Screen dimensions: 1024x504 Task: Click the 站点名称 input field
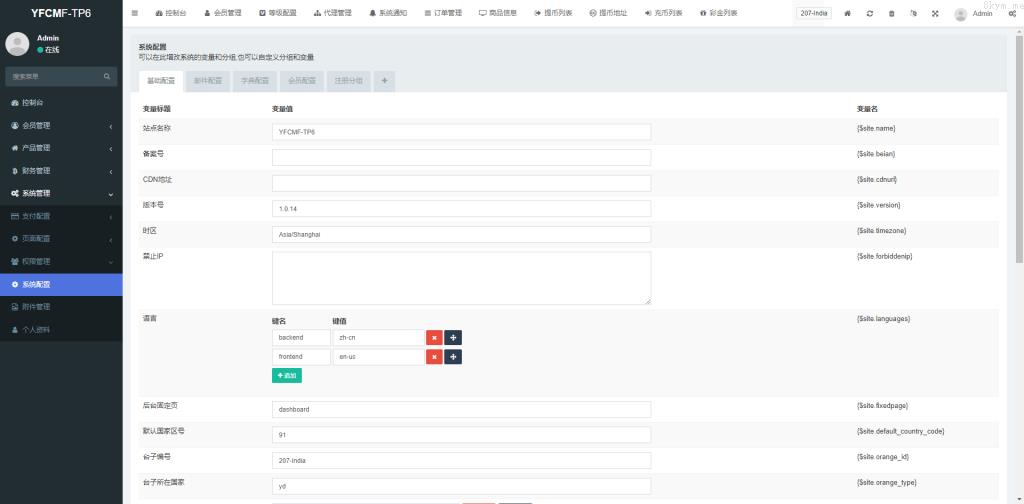point(461,131)
